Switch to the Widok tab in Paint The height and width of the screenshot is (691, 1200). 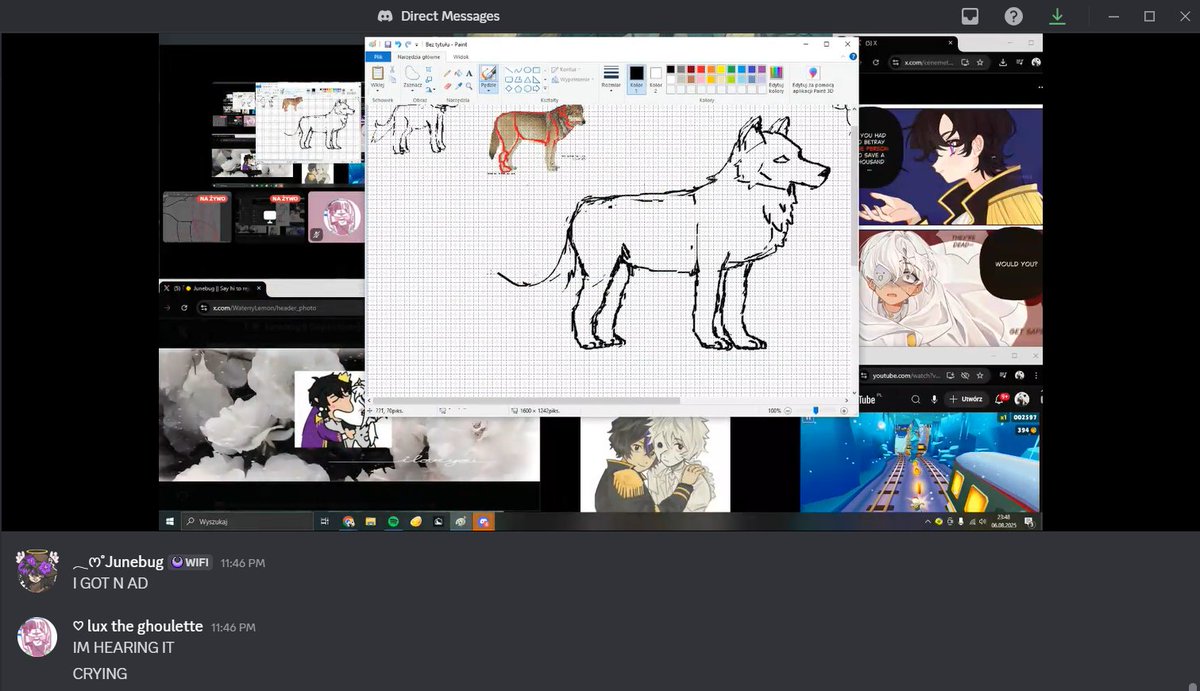click(461, 57)
